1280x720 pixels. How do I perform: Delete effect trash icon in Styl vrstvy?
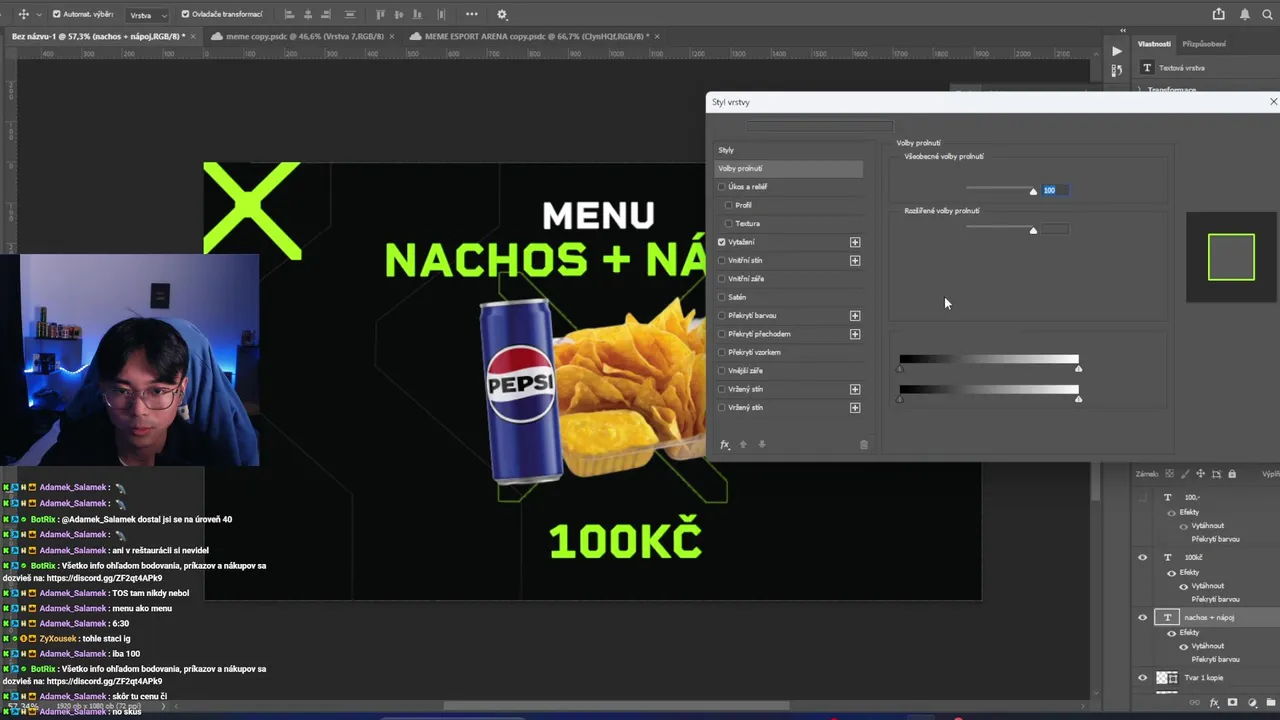click(x=864, y=444)
